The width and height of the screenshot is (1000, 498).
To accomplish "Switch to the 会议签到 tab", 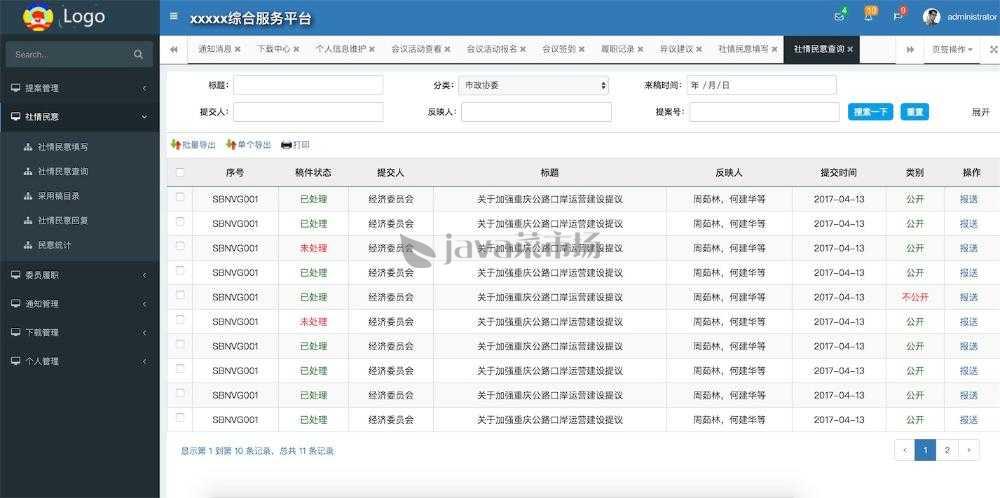I will pos(559,49).
